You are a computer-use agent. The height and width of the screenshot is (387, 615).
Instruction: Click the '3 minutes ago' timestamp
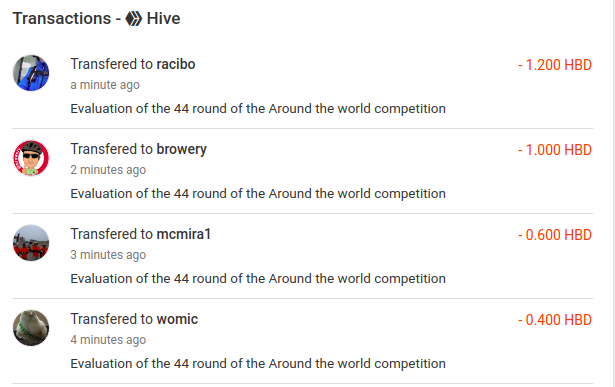pos(108,255)
